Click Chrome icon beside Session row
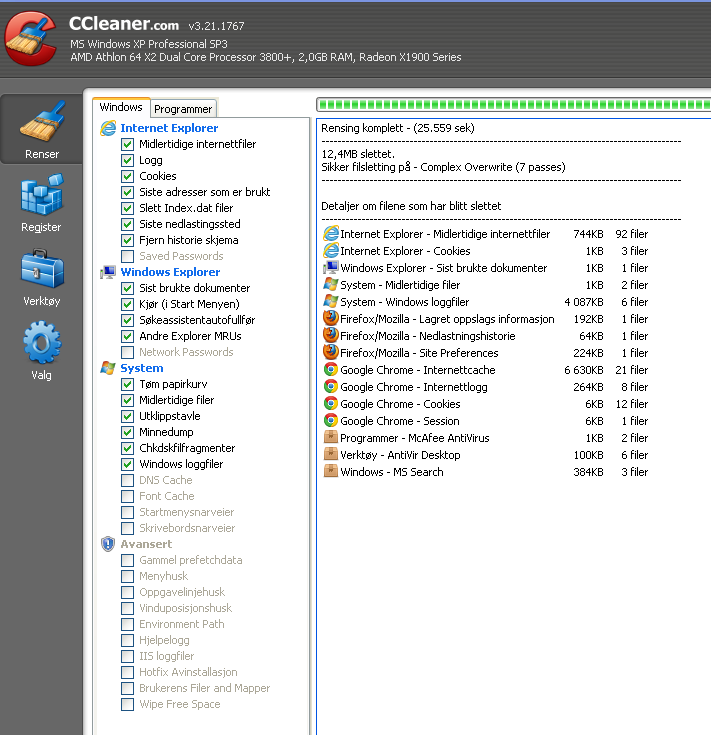Screen dimensions: 711x735 click(331, 420)
